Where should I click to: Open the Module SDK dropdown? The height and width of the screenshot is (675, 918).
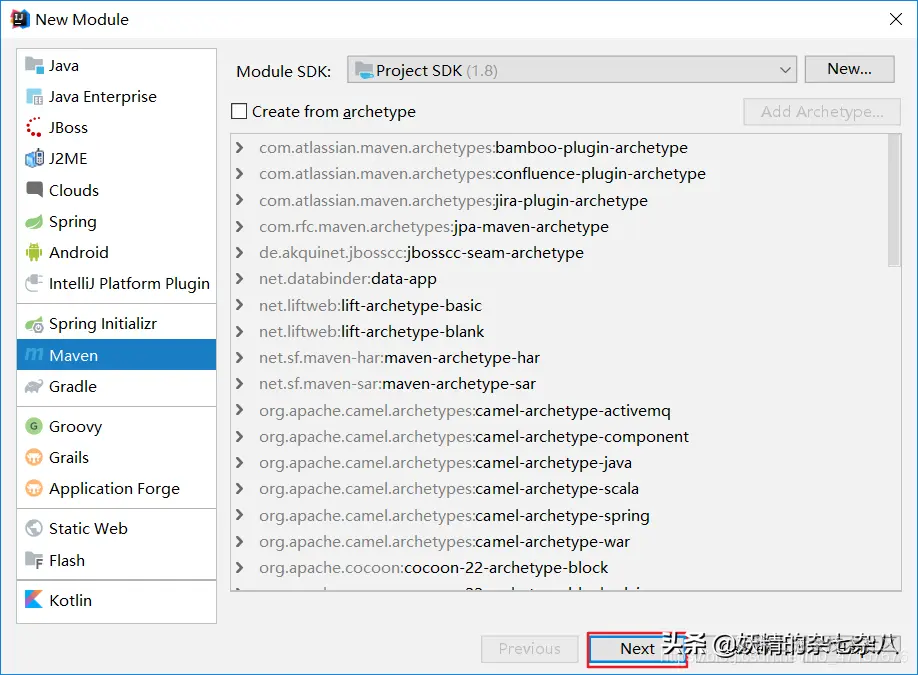click(x=572, y=70)
